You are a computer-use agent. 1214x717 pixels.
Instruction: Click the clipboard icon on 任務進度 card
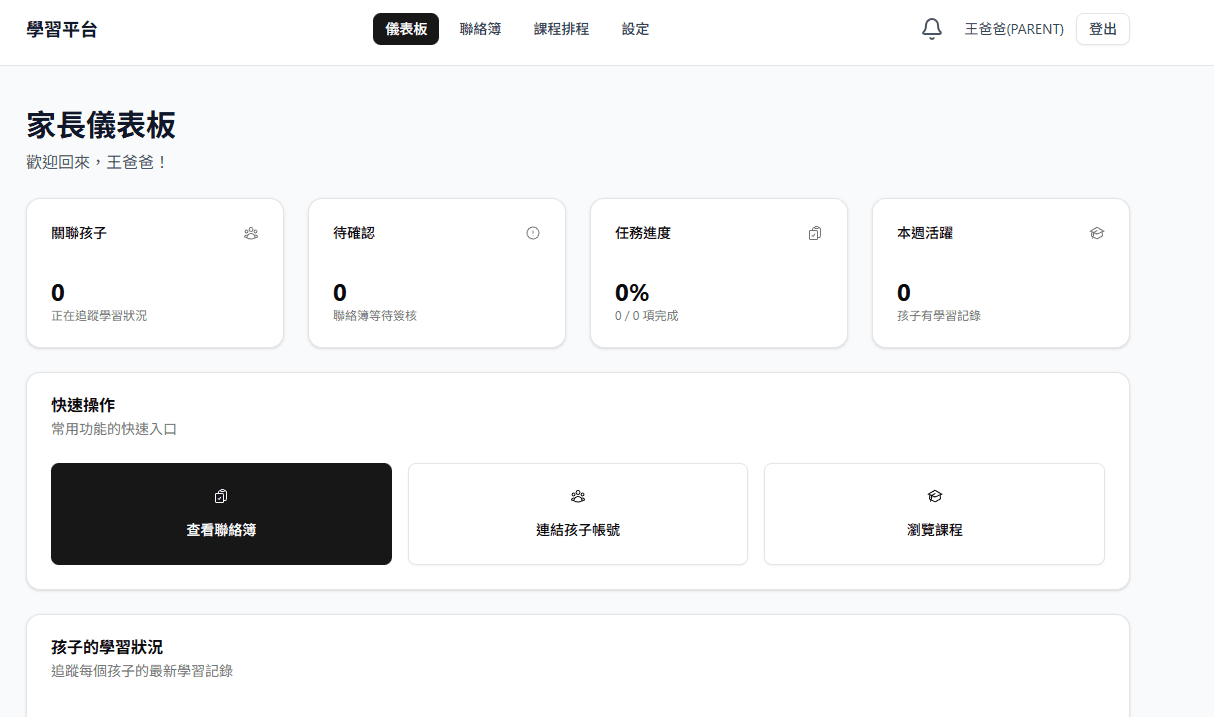point(814,233)
